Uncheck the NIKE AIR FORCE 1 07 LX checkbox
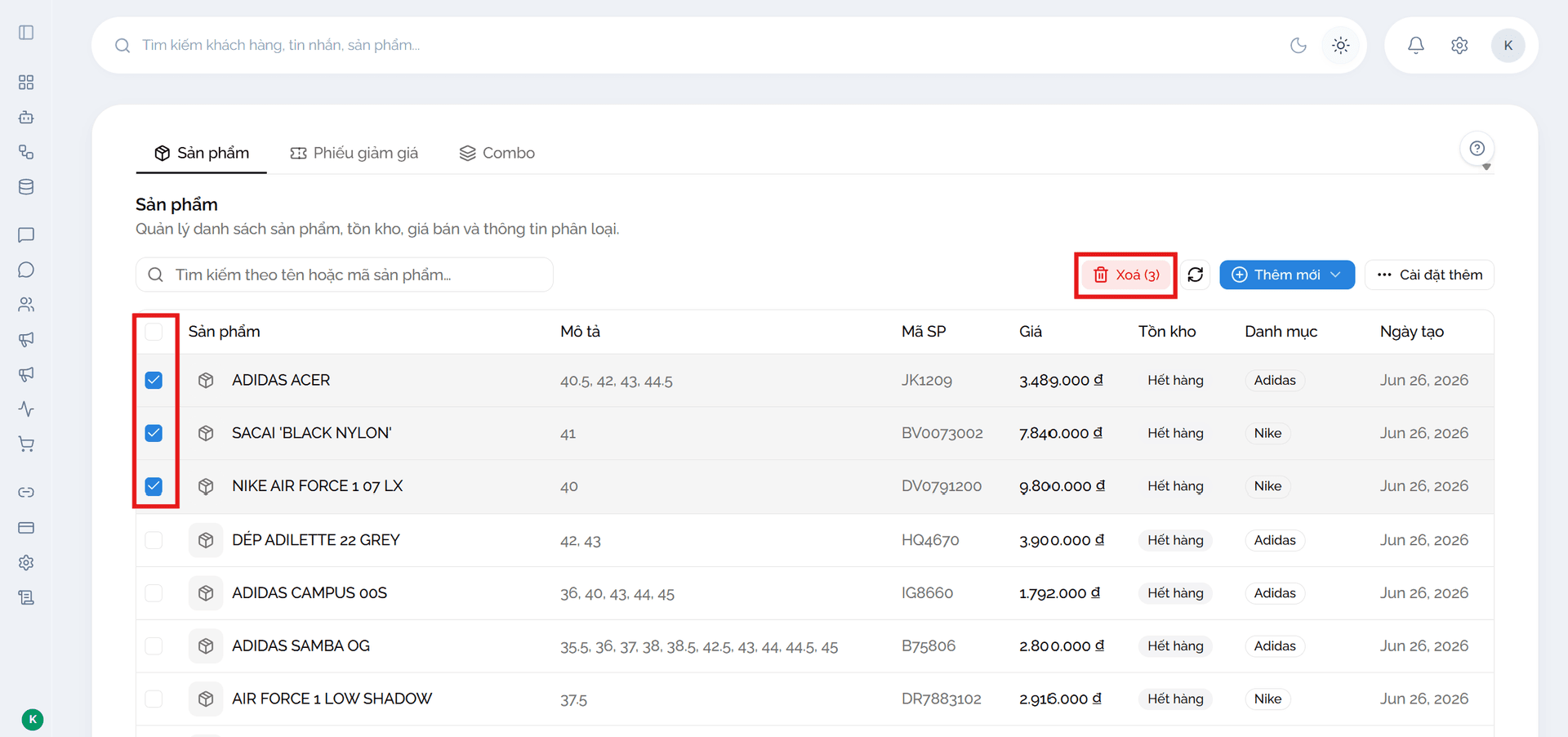 click(x=154, y=486)
